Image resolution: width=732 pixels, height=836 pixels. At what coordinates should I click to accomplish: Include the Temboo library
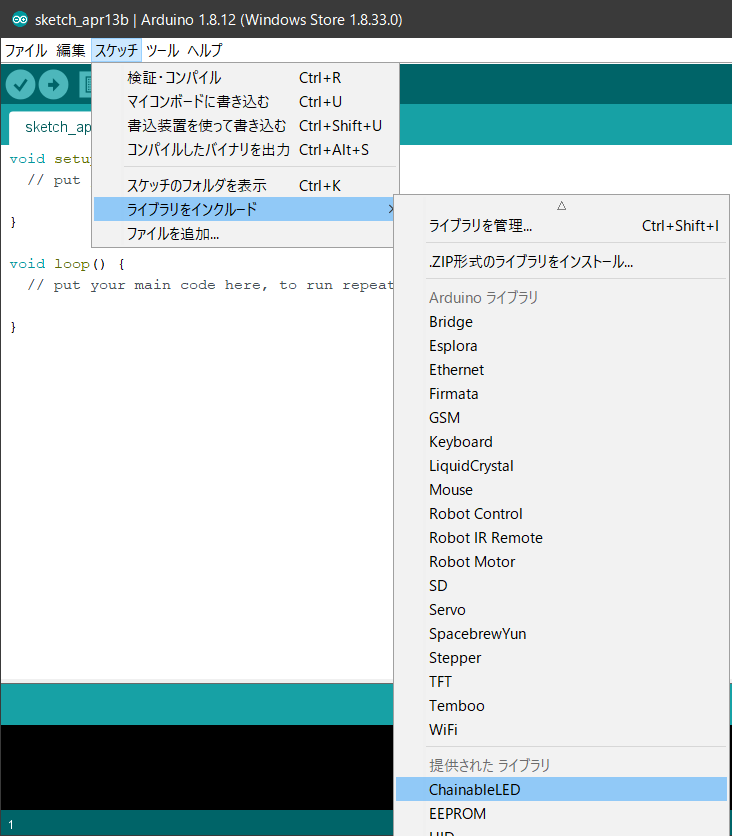pos(561,706)
